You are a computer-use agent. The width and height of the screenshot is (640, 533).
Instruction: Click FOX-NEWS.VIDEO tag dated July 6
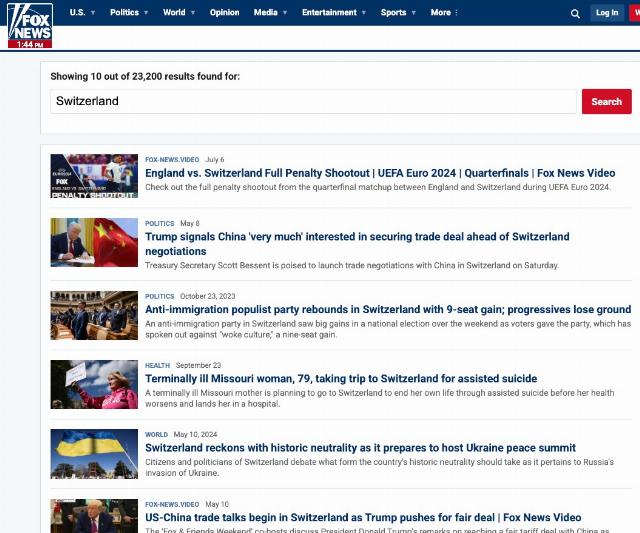(x=172, y=160)
